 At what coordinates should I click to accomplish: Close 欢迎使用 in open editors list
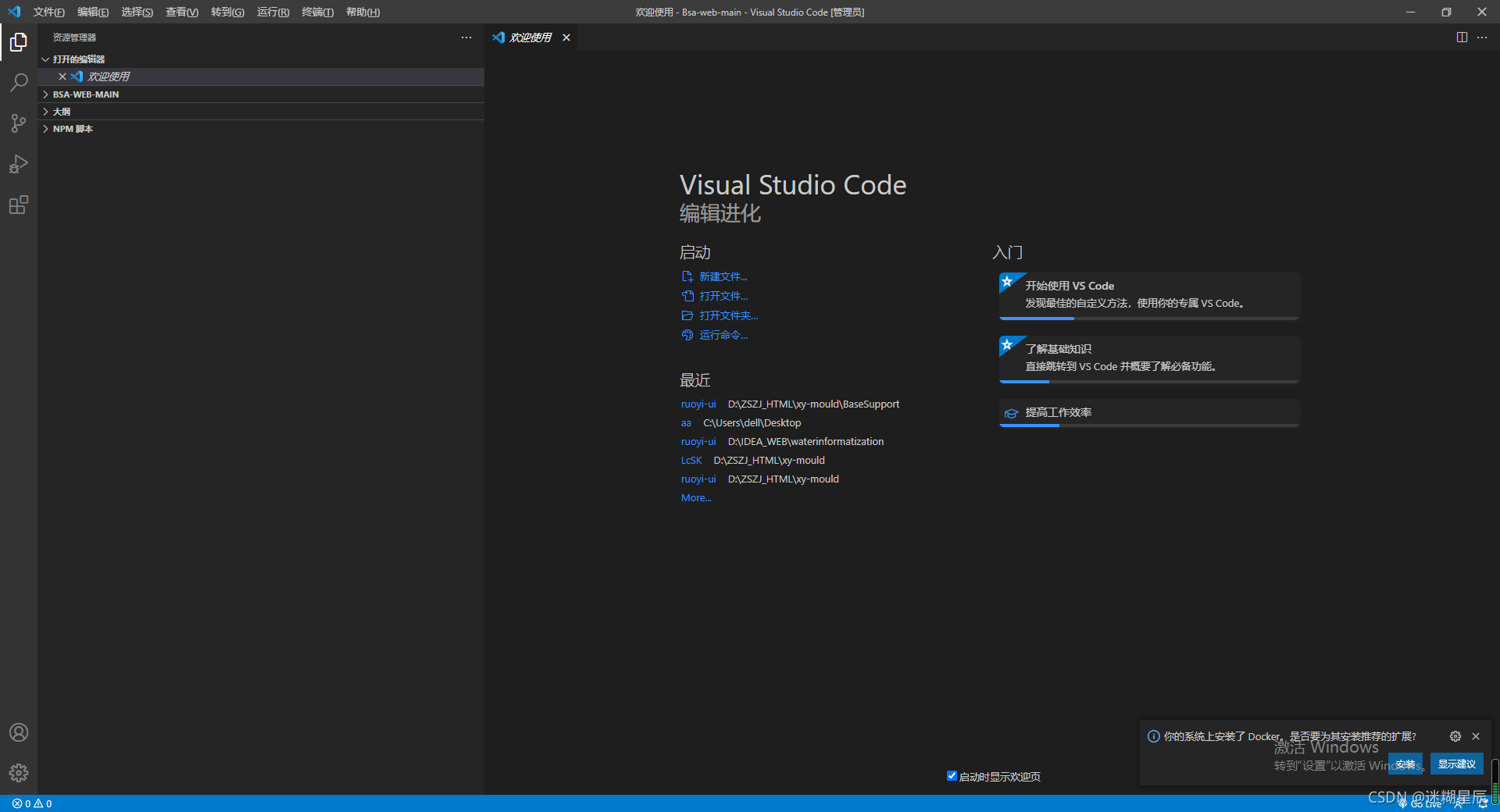click(62, 77)
